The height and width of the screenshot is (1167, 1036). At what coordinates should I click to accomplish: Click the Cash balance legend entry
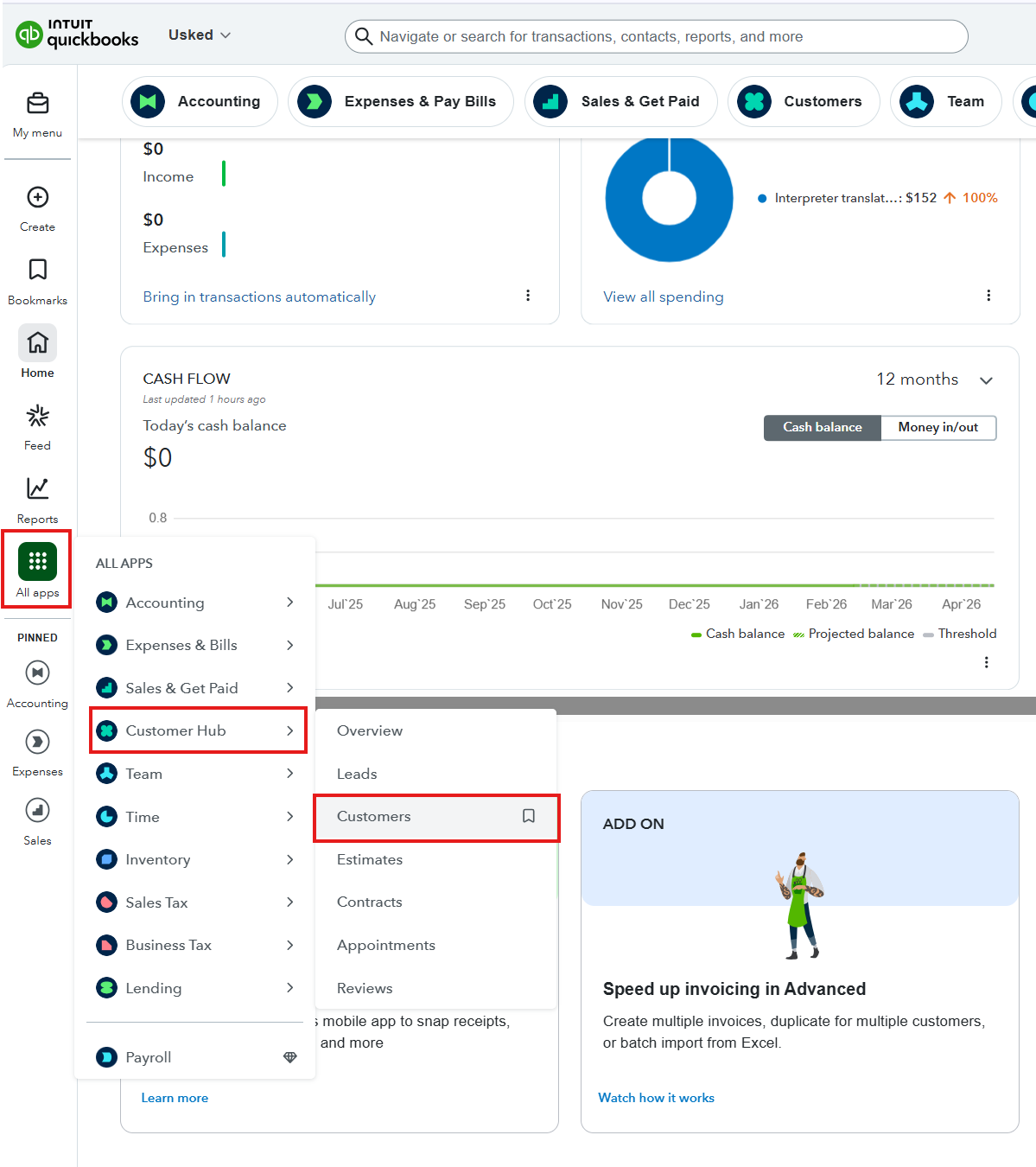(x=738, y=634)
